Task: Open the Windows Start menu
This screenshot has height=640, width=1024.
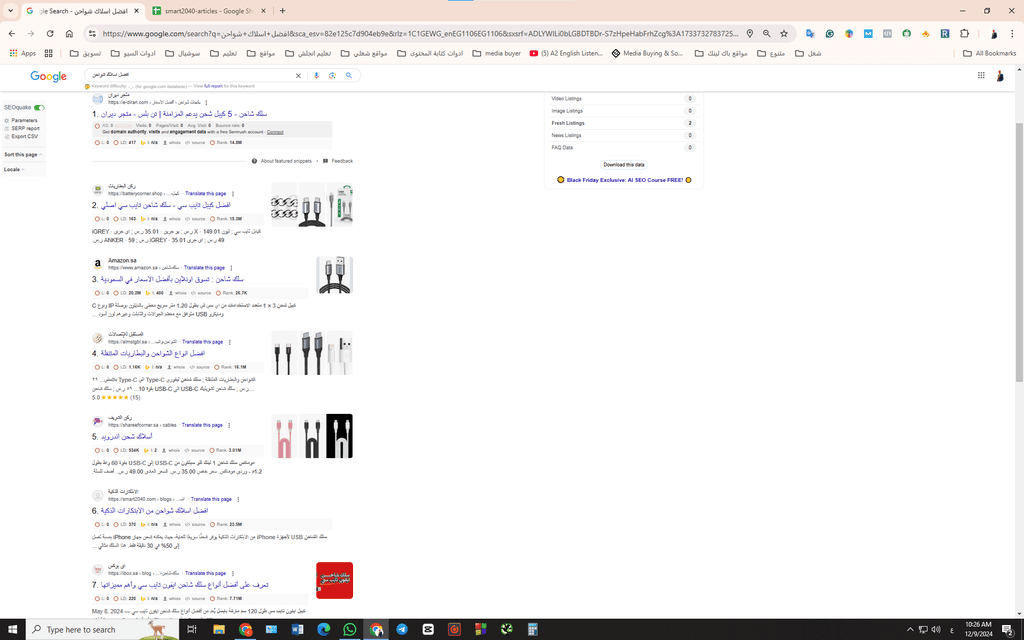Action: [x=13, y=630]
